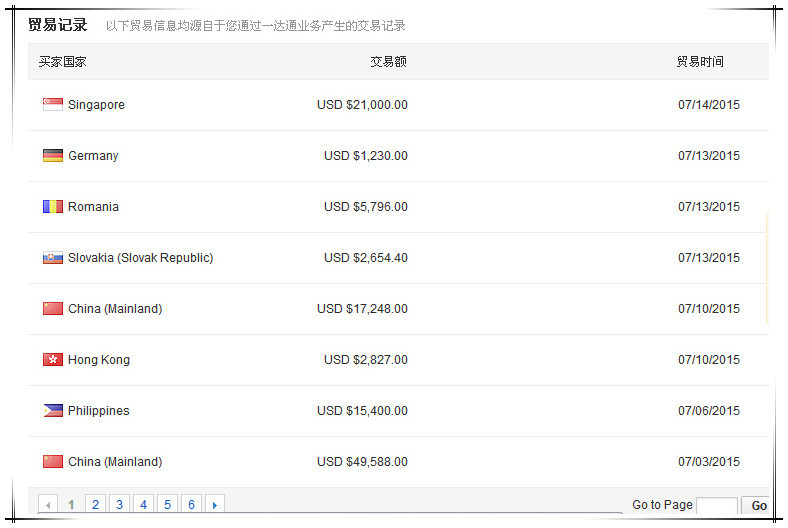The height and width of the screenshot is (528, 788).
Task: Select page 4 in pagination
Action: click(143, 505)
